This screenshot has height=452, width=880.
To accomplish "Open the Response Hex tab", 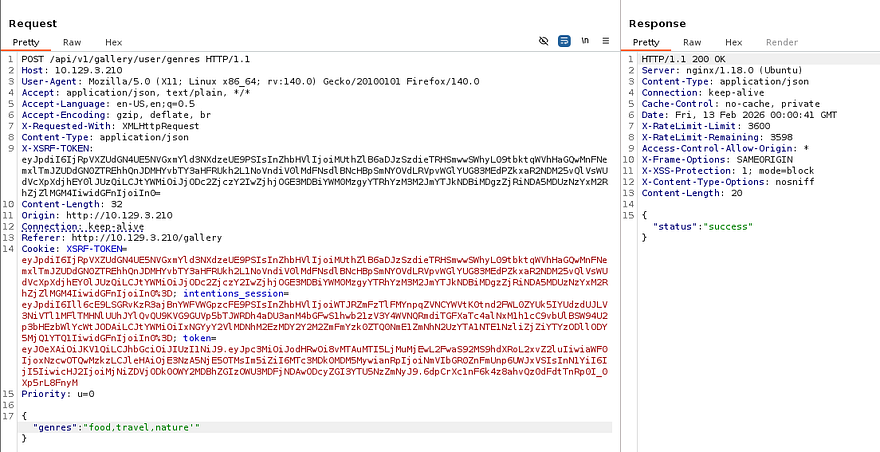I will point(733,42).
